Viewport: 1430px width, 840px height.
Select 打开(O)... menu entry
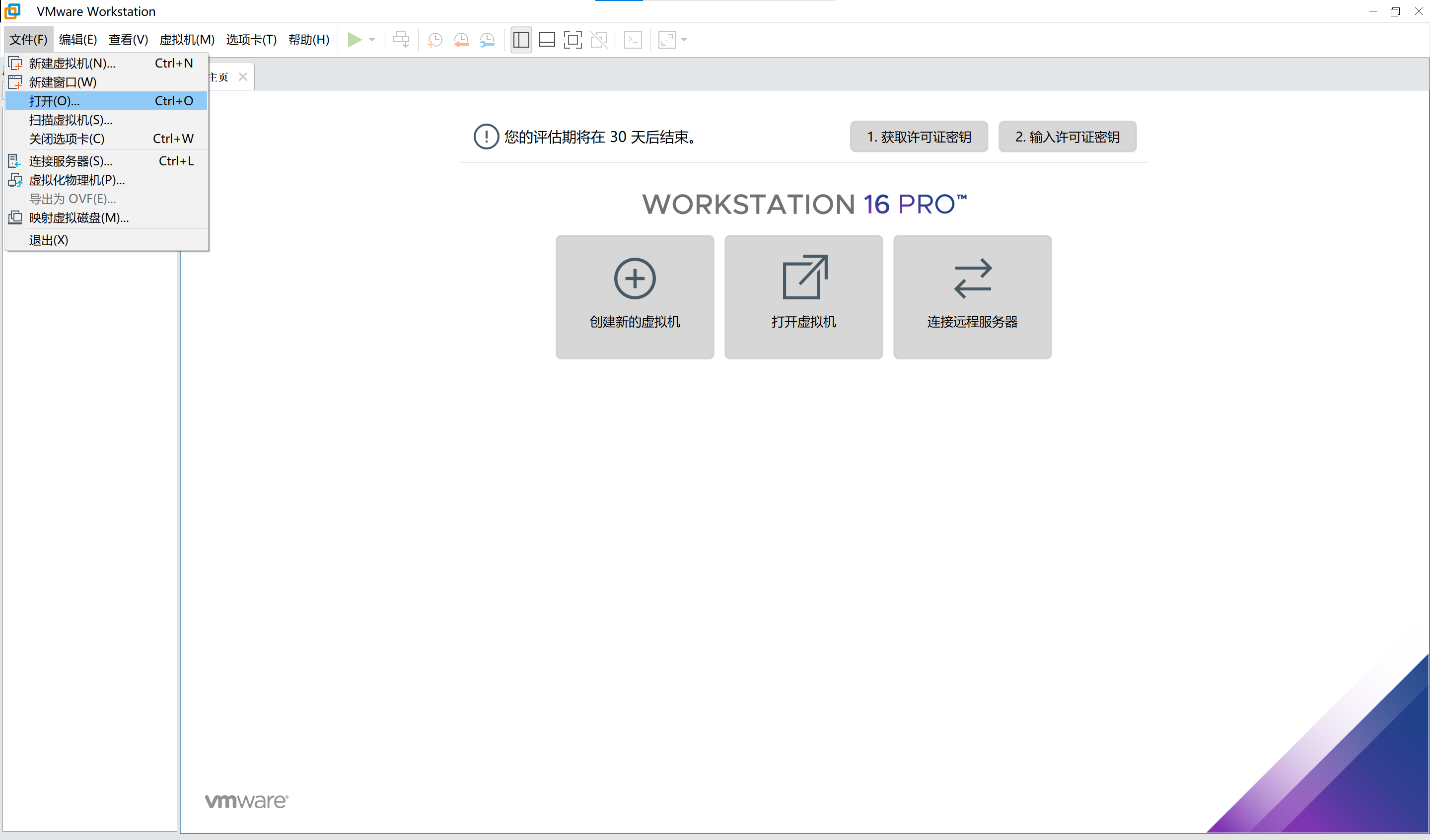point(107,101)
